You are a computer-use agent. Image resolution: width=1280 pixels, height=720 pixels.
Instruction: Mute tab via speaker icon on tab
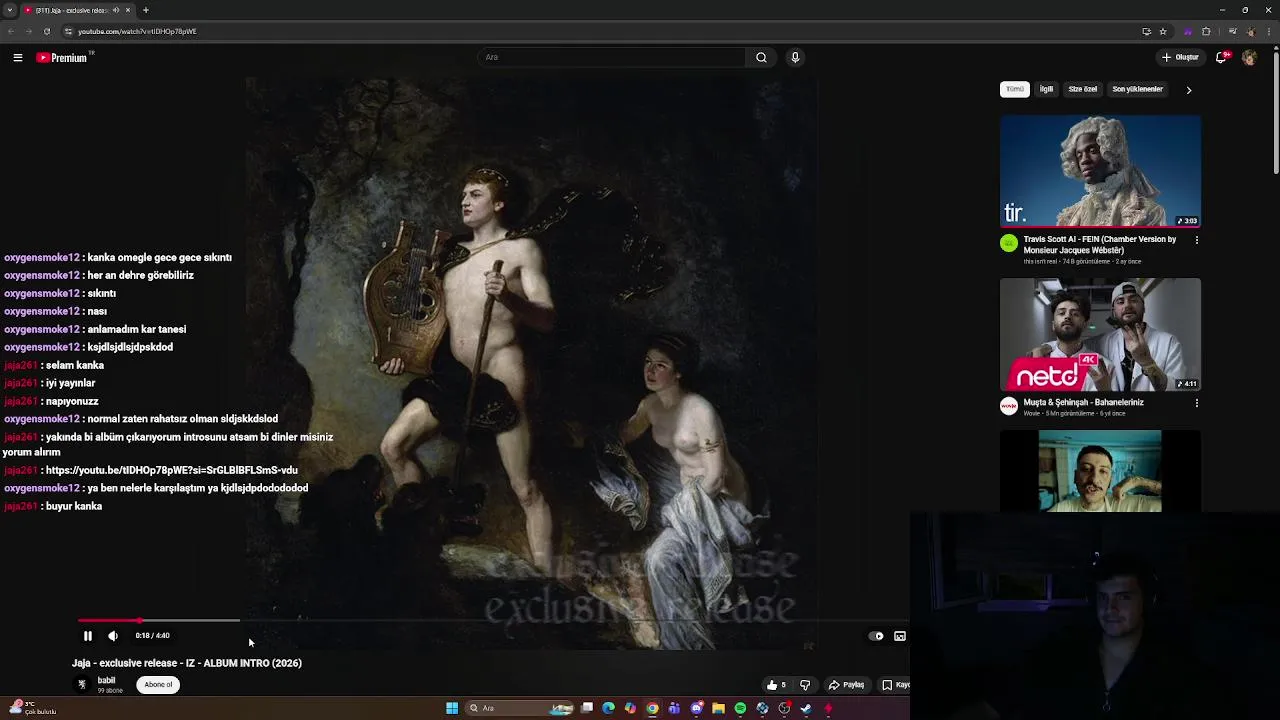[115, 10]
